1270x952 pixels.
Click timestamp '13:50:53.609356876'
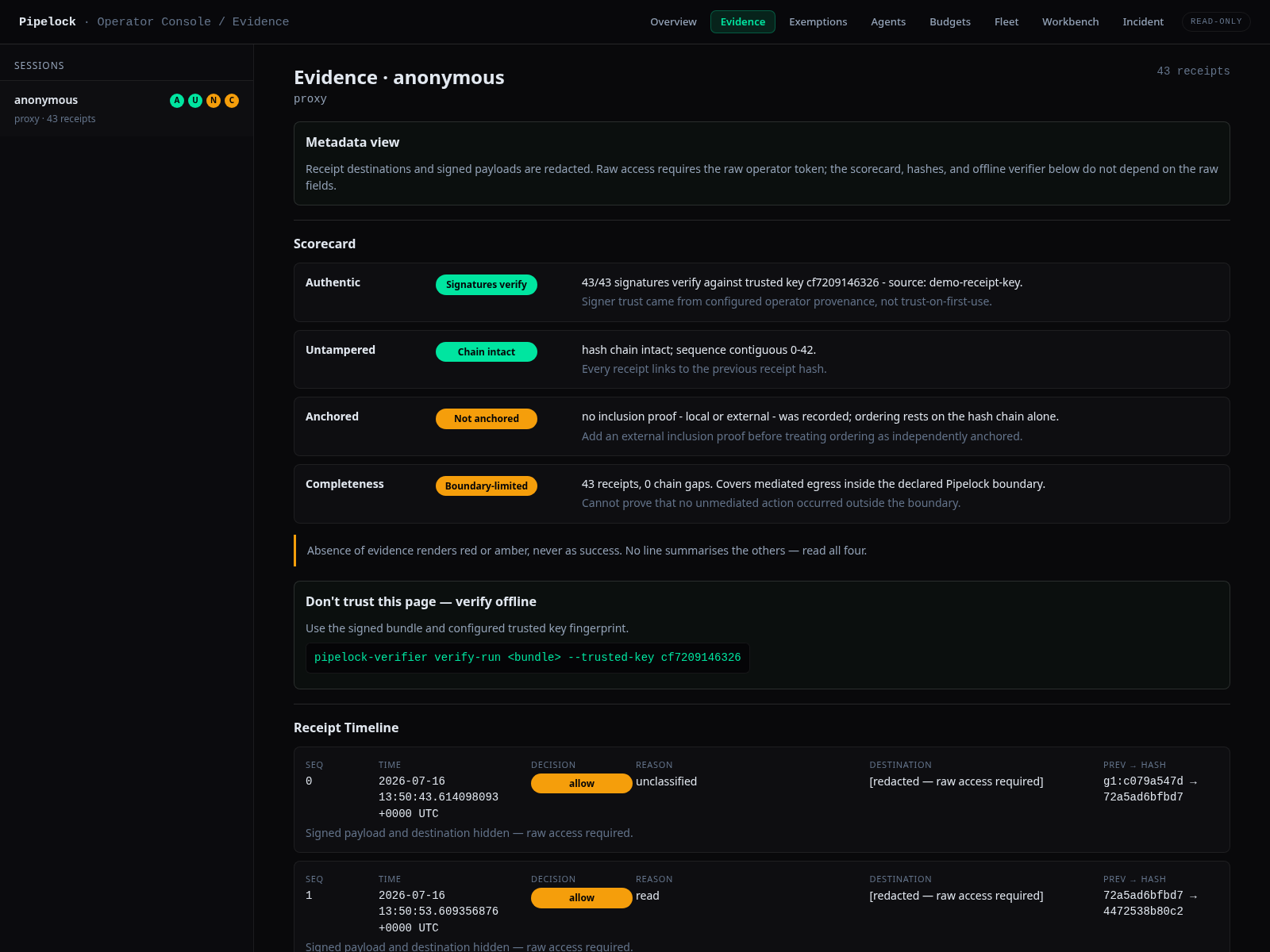438,912
